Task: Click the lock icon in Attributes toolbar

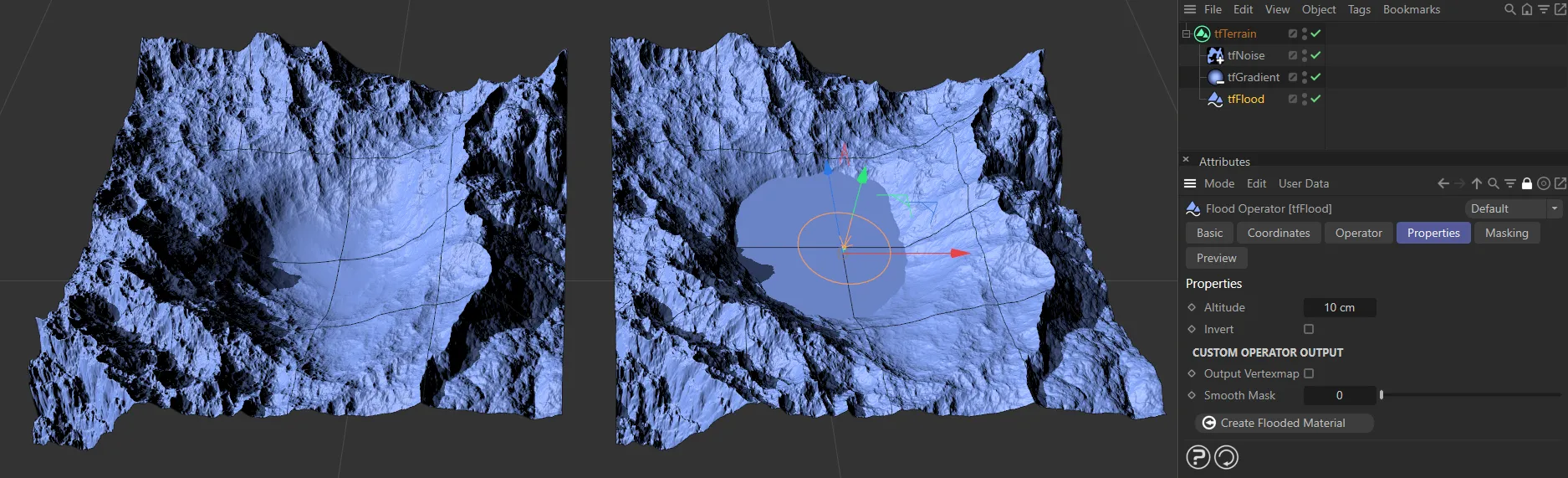Action: point(1526,184)
